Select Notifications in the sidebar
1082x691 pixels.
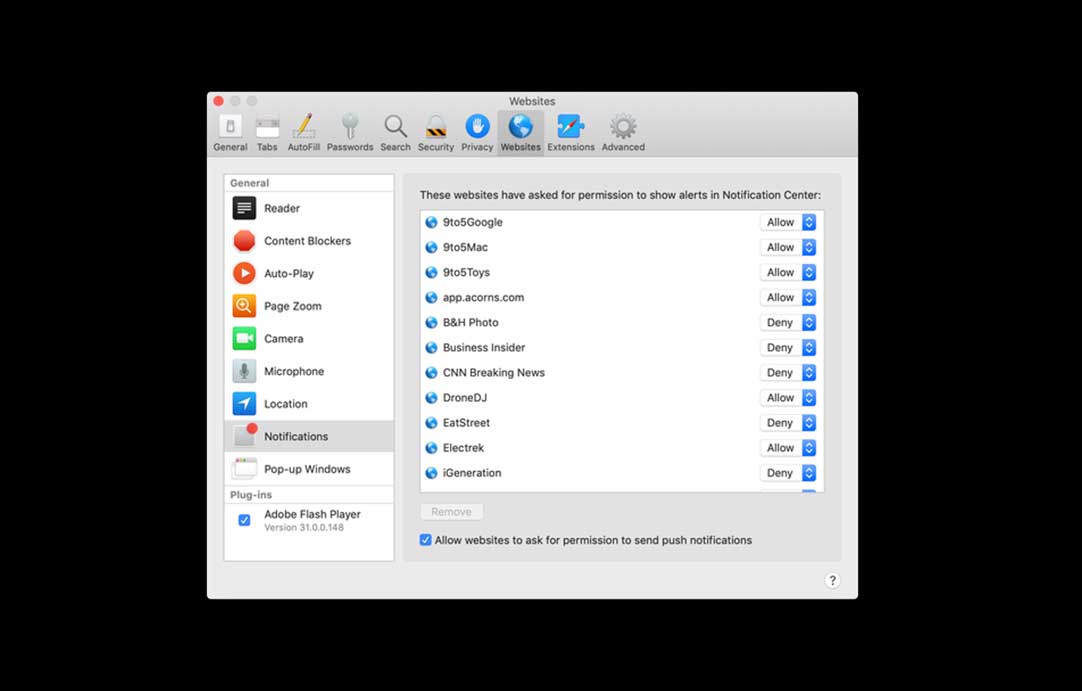tap(309, 436)
